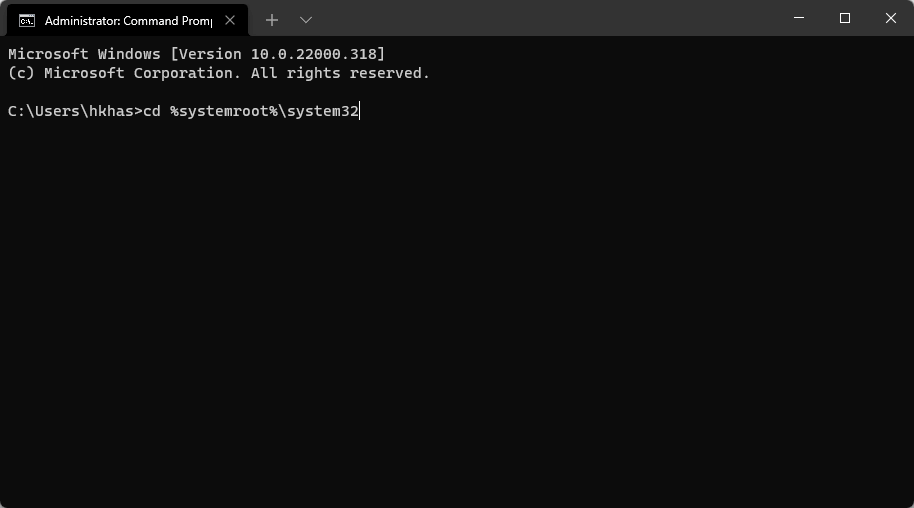Place cursor at end of typed command
This screenshot has height=508, width=914.
pos(360,111)
